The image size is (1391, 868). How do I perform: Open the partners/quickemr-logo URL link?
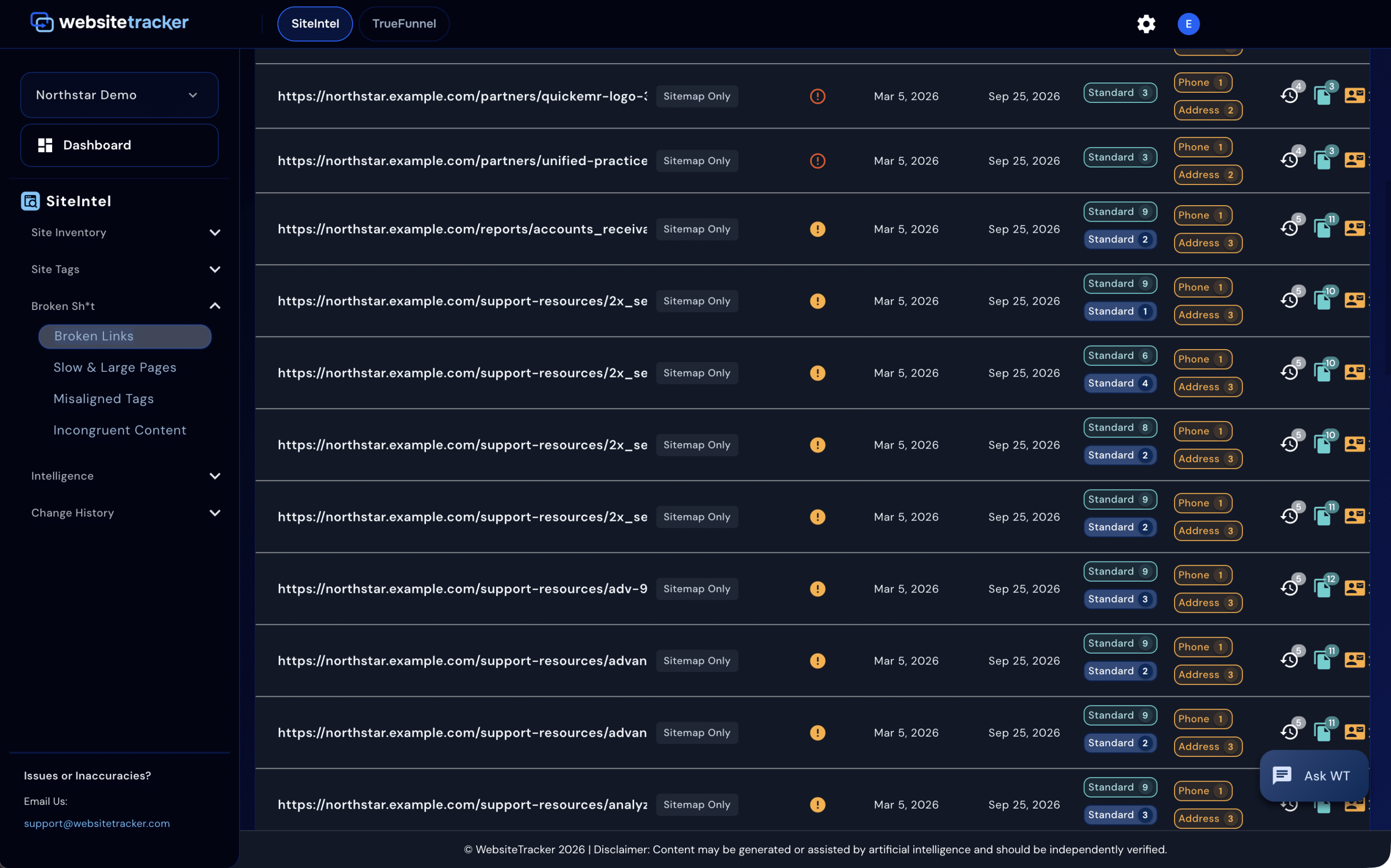click(462, 96)
